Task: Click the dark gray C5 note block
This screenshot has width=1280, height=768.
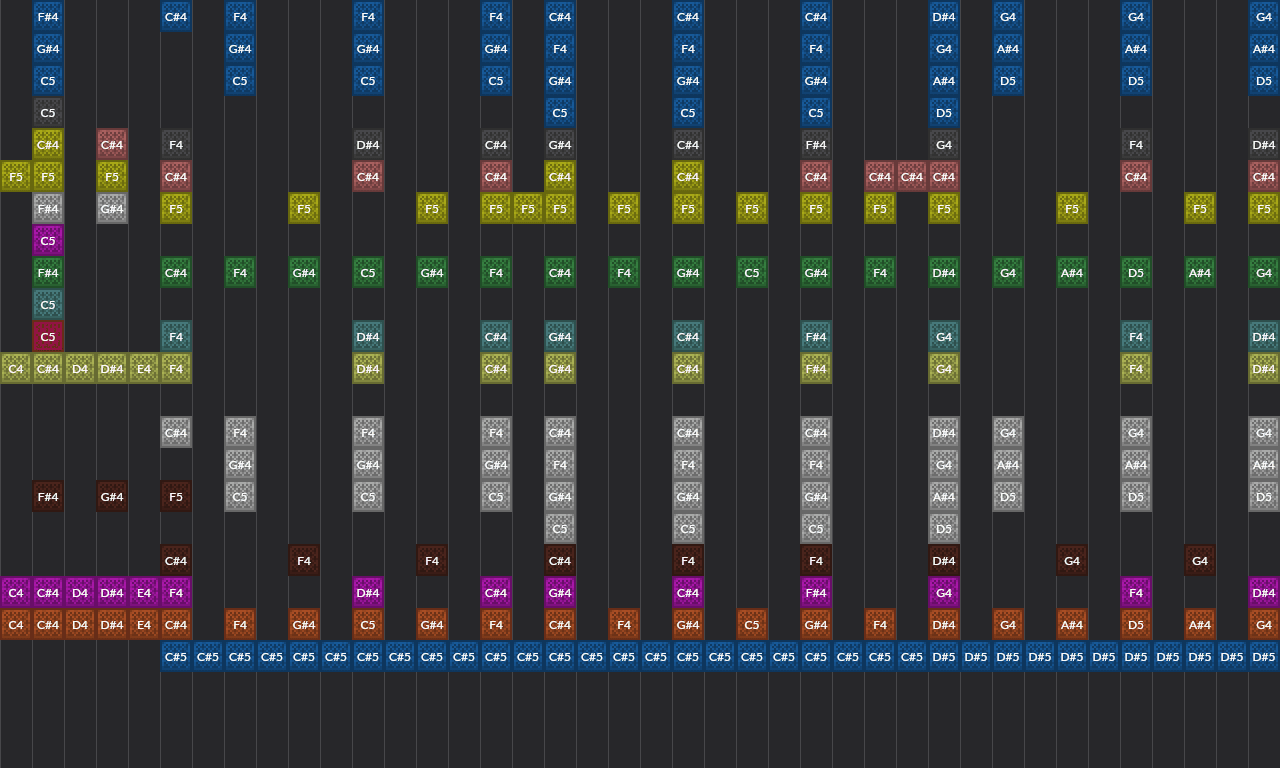Action: (48, 113)
